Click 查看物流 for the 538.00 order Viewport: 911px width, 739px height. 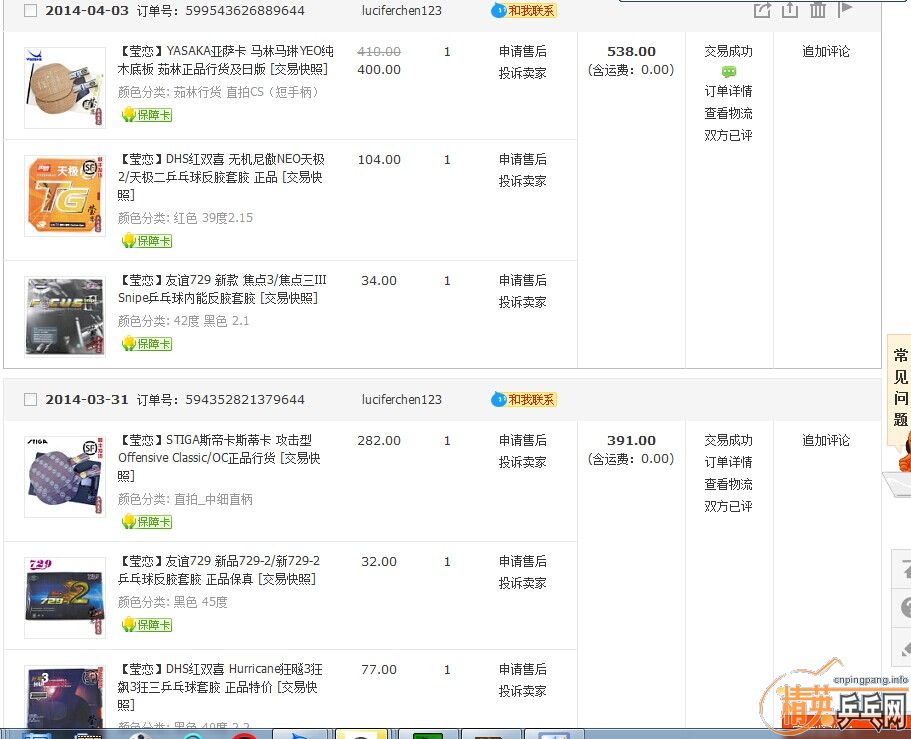(x=728, y=113)
